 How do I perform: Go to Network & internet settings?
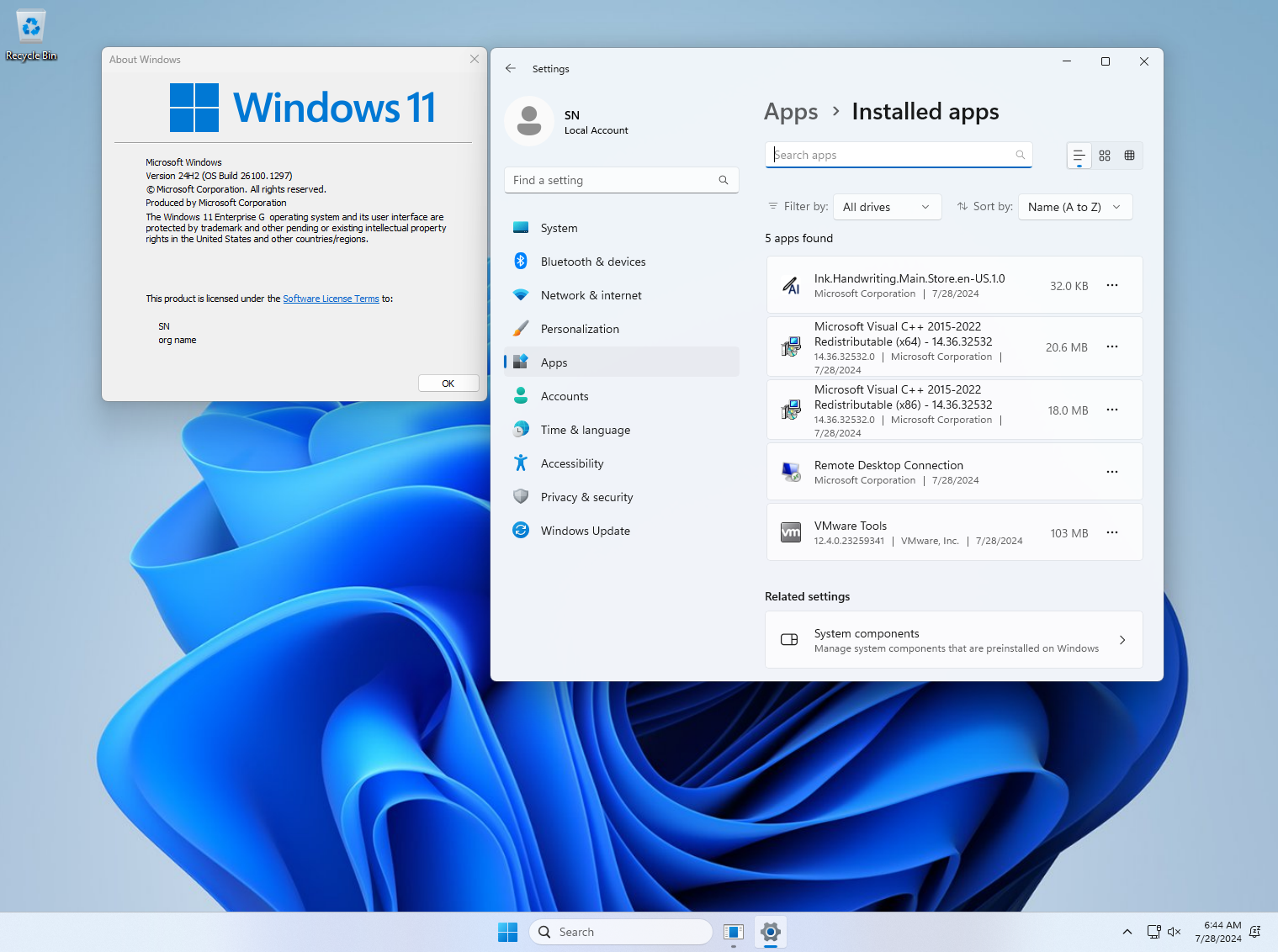pos(622,295)
